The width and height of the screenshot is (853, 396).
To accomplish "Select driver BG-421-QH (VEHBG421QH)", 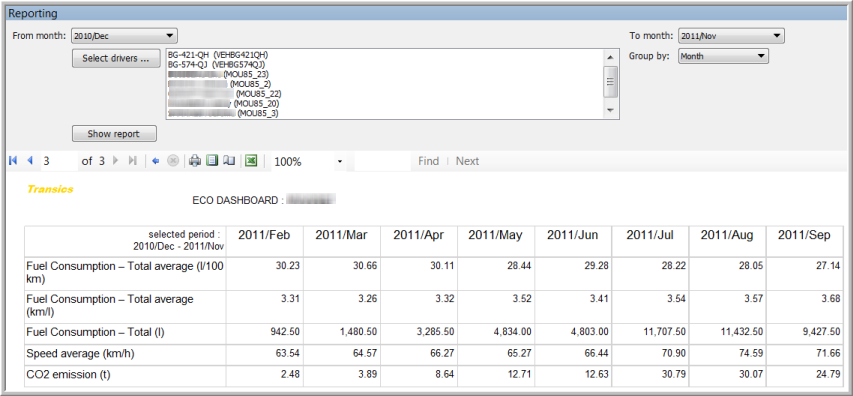I will (x=218, y=55).
